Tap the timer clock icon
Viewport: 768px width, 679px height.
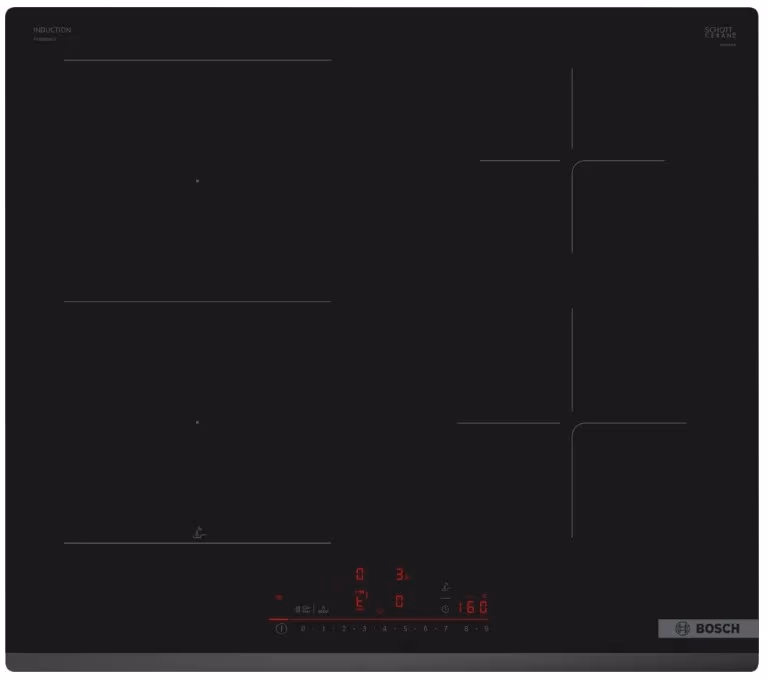tap(445, 609)
